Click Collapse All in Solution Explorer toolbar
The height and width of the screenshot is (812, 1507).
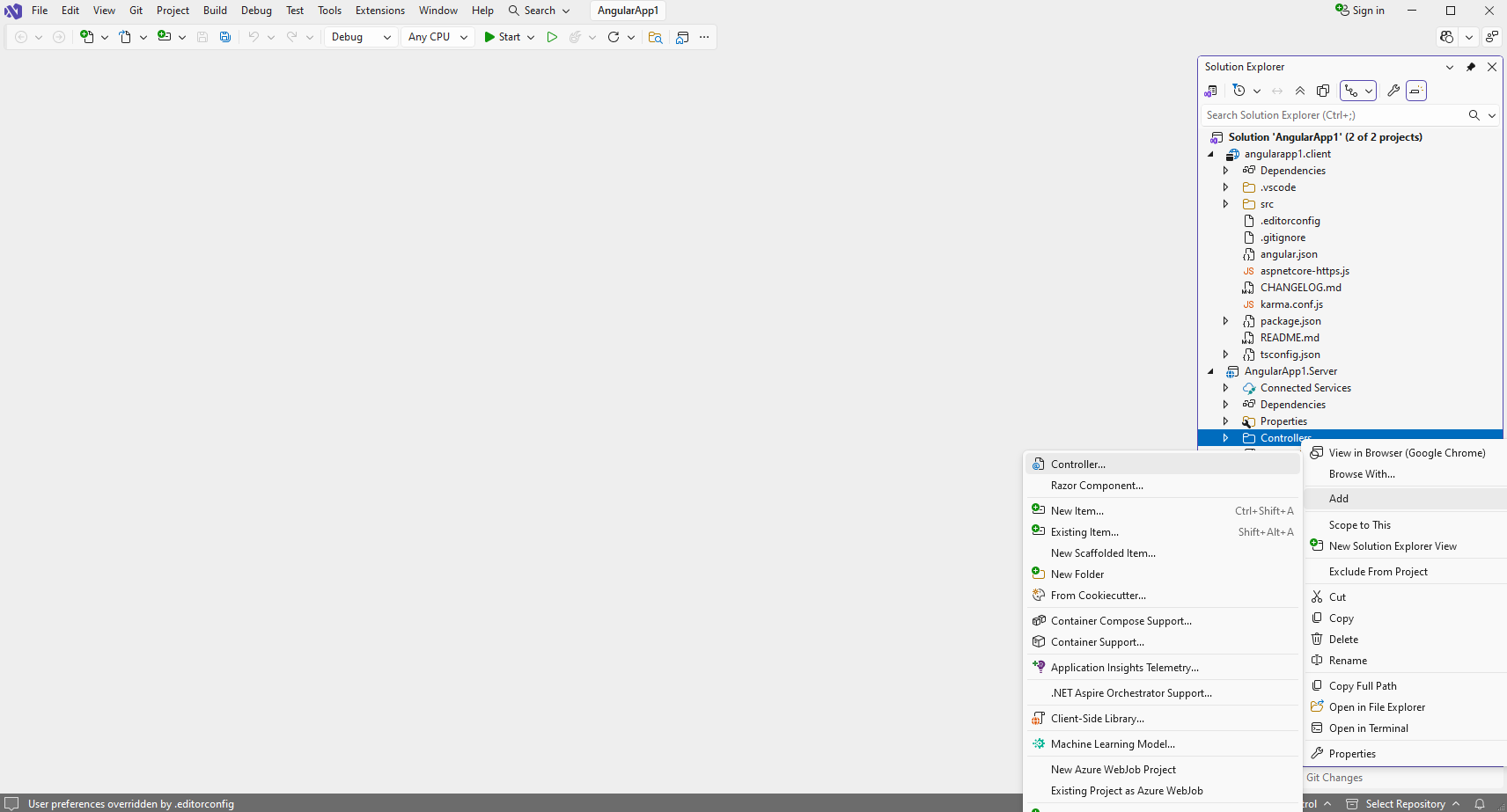coord(1300,91)
